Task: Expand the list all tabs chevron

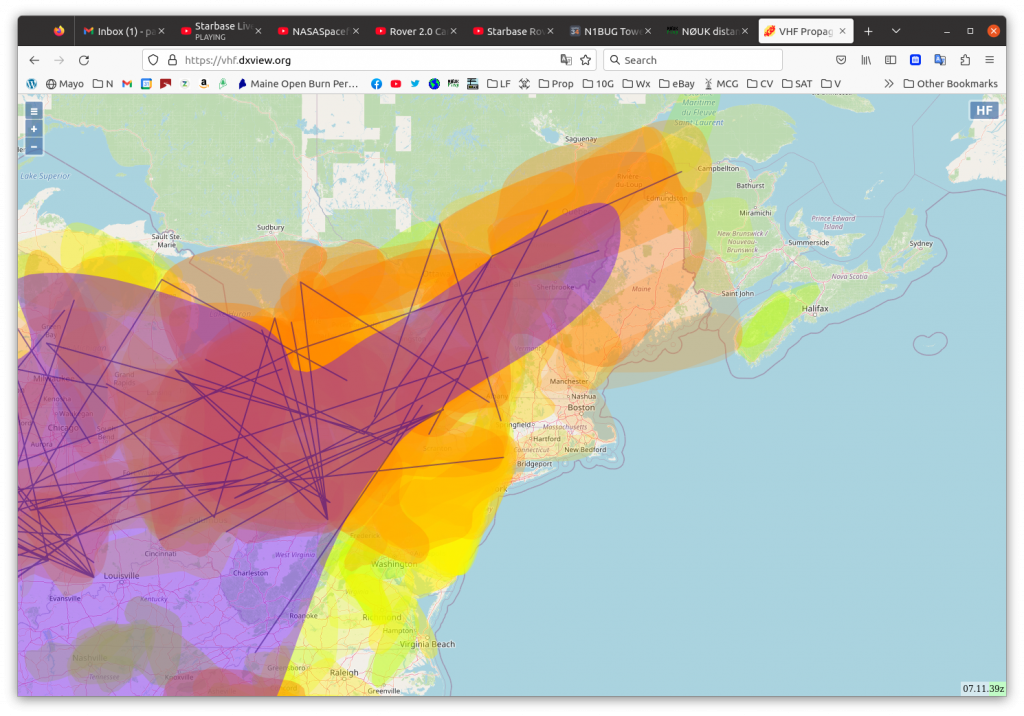Action: 896,31
